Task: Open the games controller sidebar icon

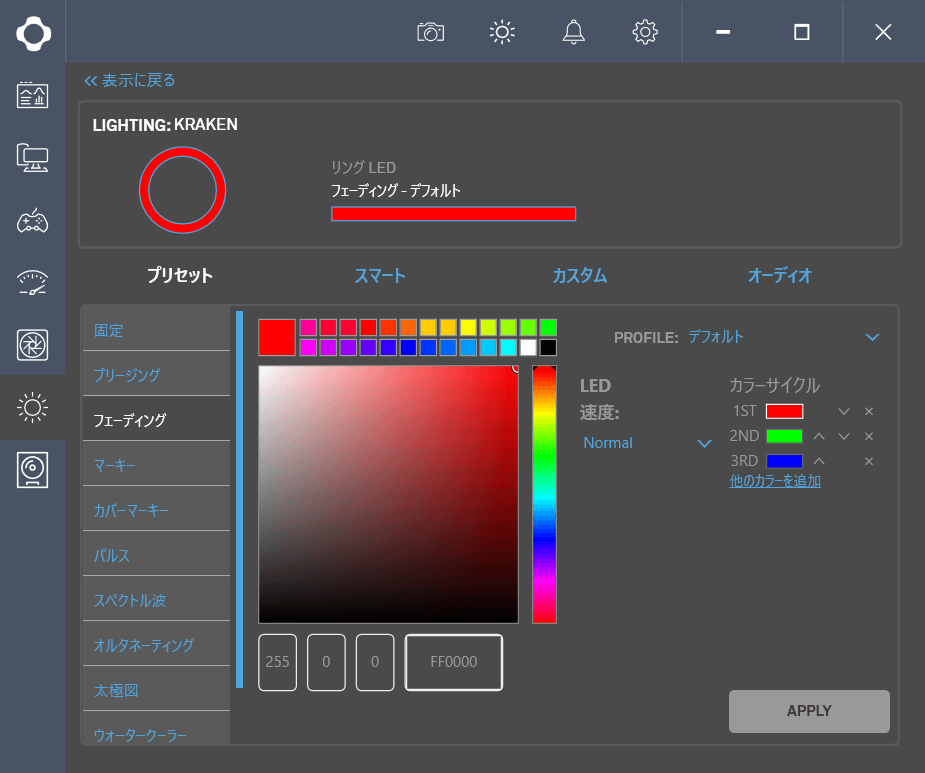Action: click(x=32, y=221)
